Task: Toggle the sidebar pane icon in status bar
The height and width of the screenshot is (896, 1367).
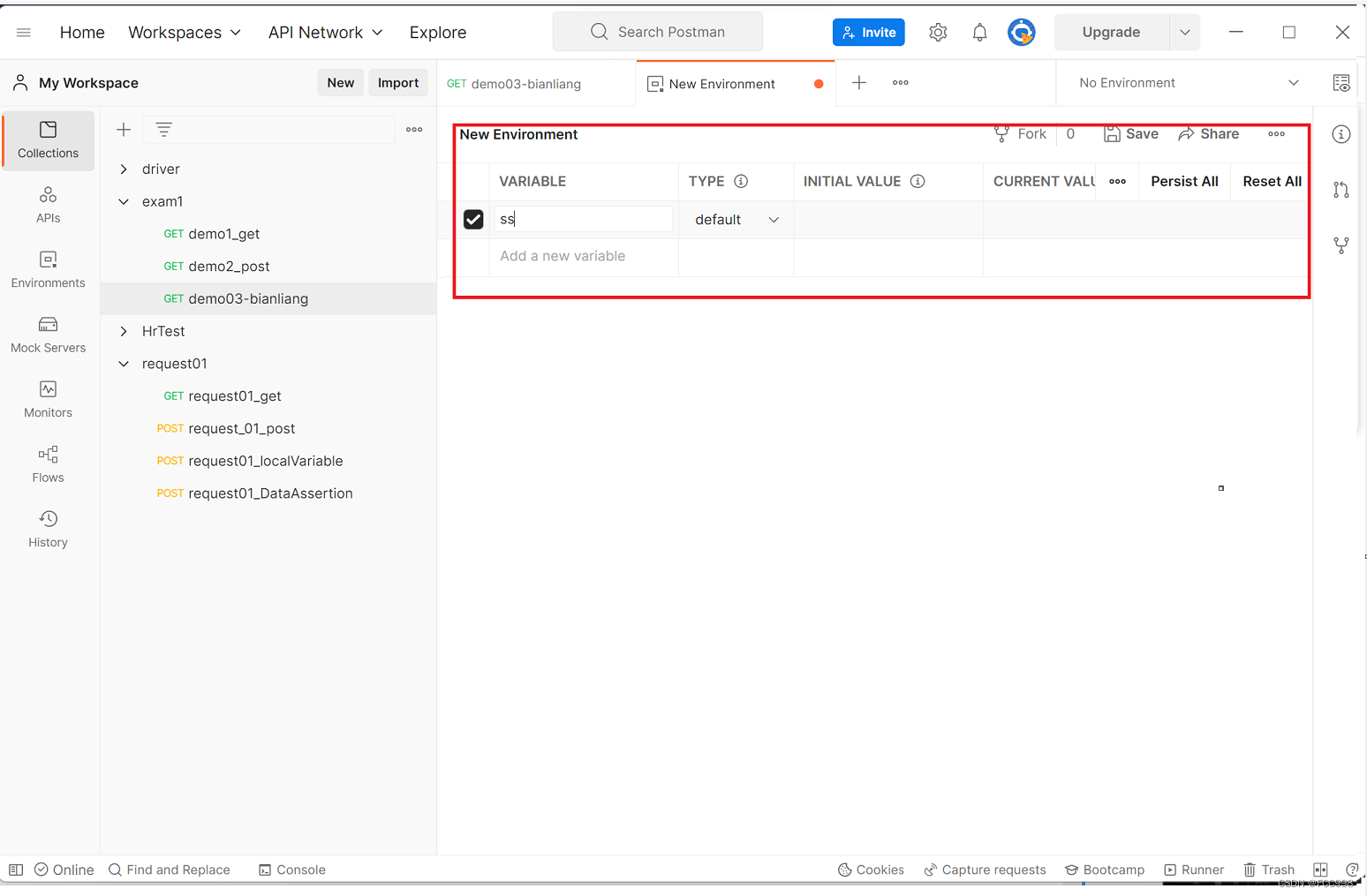Action: click(x=16, y=870)
